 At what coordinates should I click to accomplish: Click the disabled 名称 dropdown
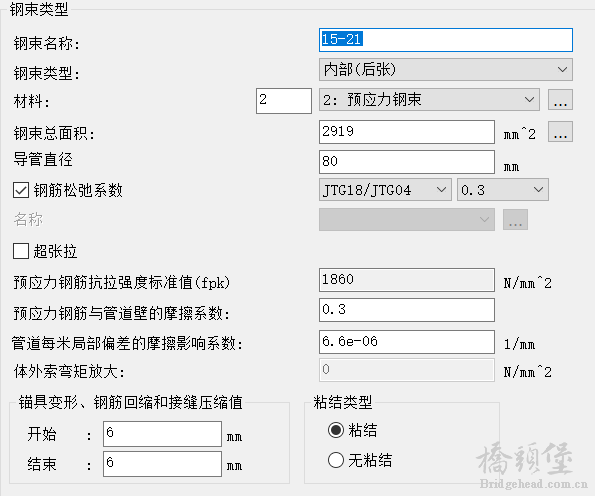(x=407, y=219)
